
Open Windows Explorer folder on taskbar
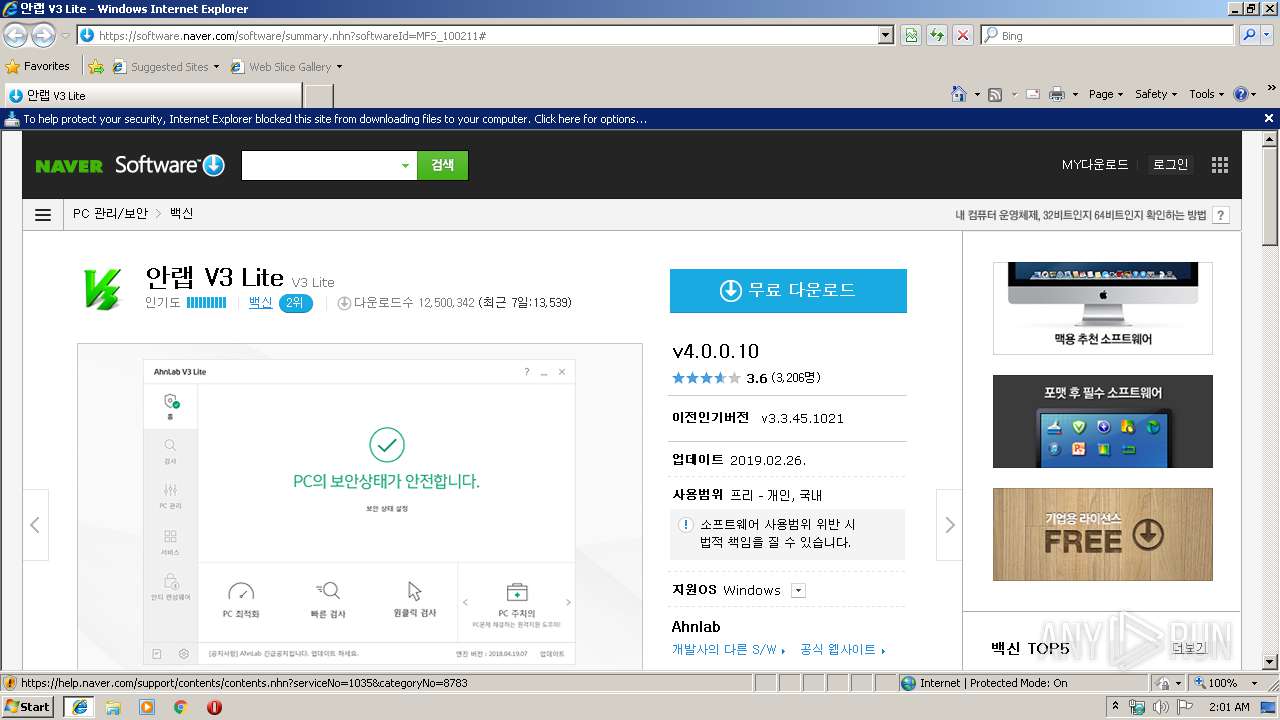pyautogui.click(x=113, y=707)
